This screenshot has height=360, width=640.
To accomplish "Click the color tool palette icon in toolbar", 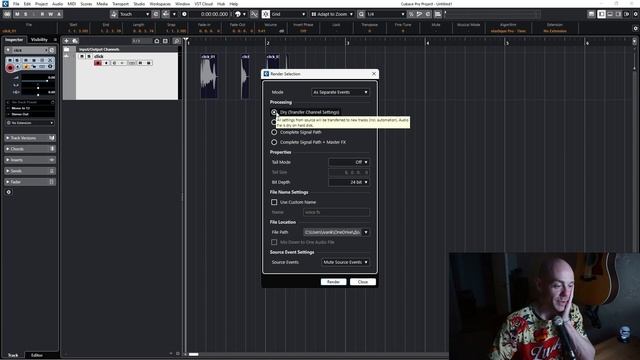I will pyautogui.click(x=238, y=14).
